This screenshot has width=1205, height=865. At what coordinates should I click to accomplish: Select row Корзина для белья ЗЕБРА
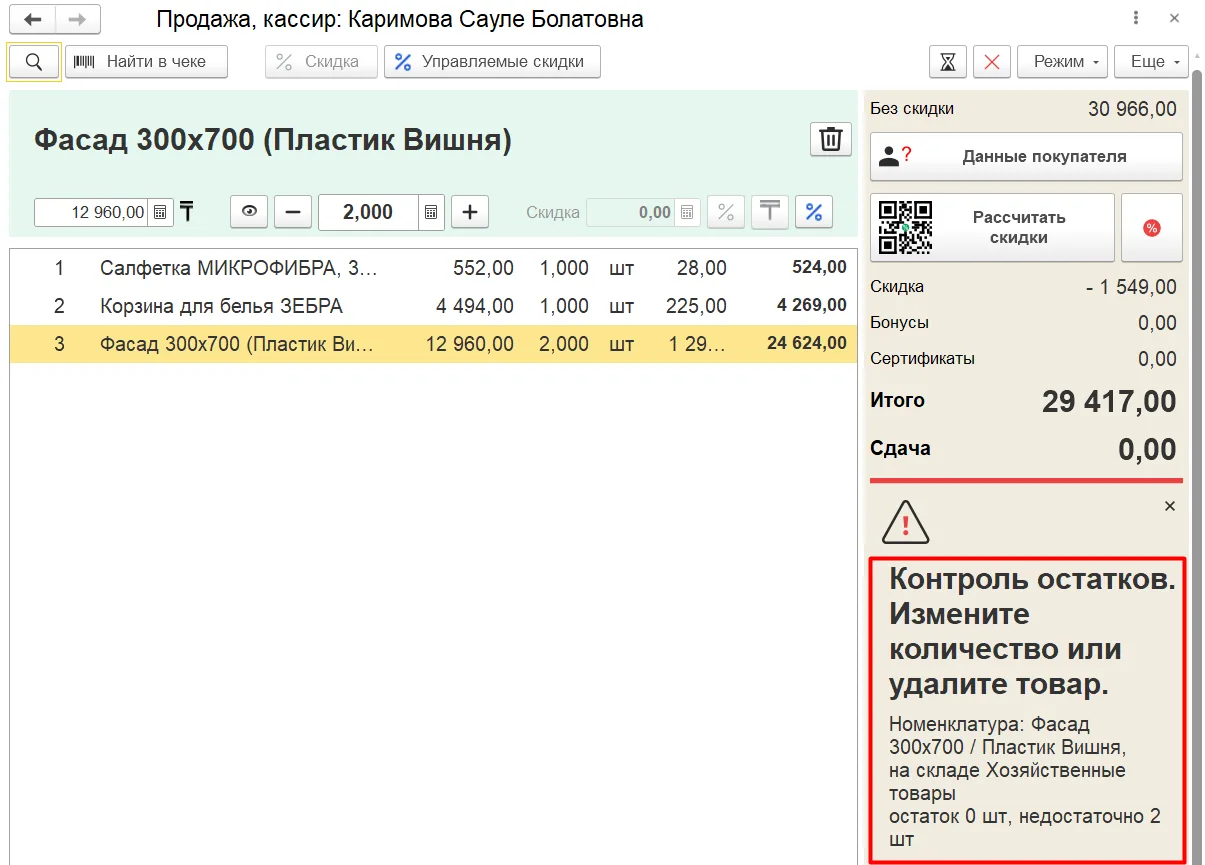click(433, 306)
